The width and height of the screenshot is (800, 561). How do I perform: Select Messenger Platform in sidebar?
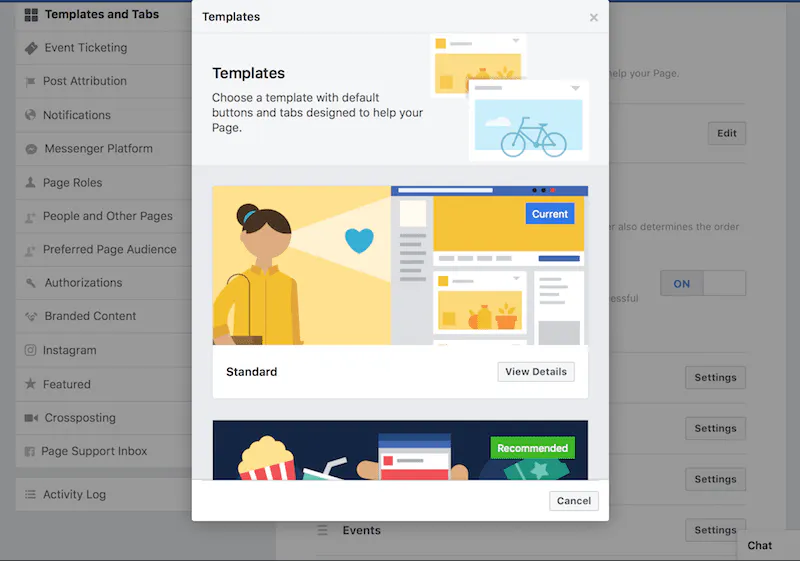point(104,149)
